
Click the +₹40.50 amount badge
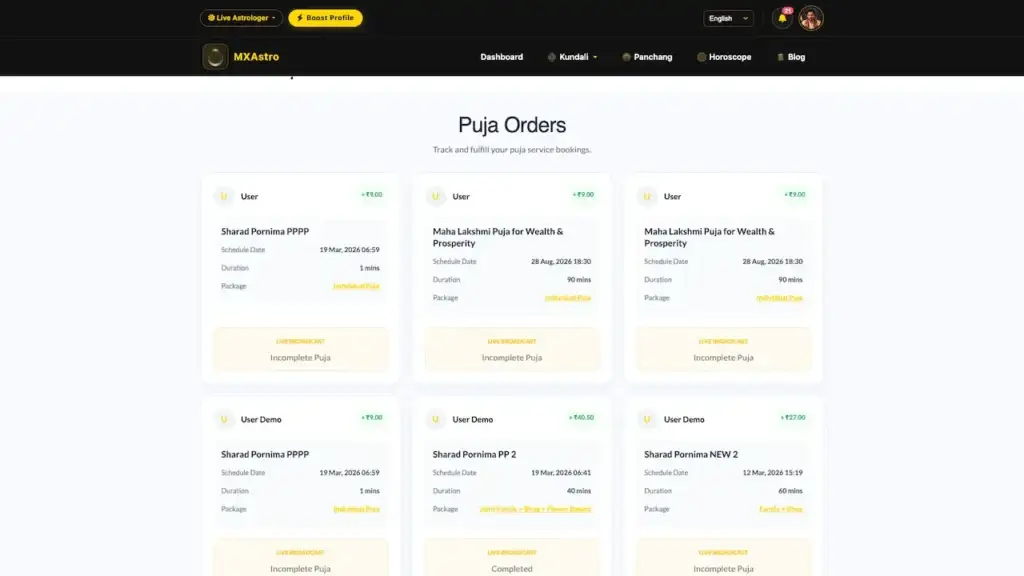[581, 417]
